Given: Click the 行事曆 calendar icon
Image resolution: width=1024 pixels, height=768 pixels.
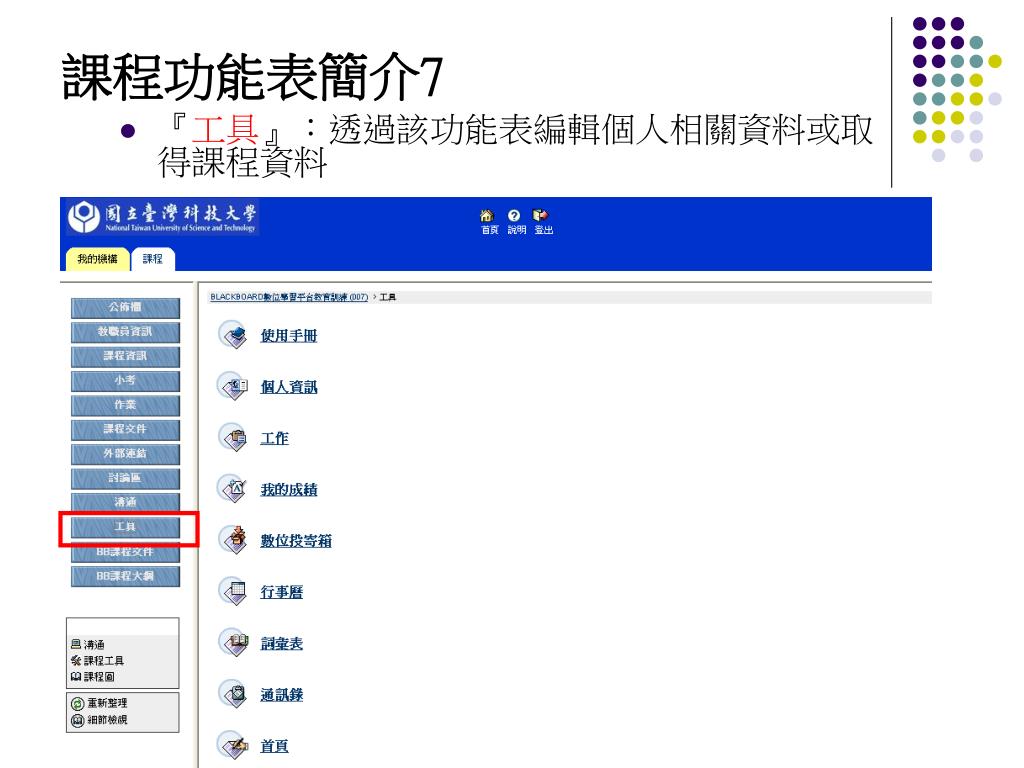Looking at the screenshot, I should [x=232, y=591].
